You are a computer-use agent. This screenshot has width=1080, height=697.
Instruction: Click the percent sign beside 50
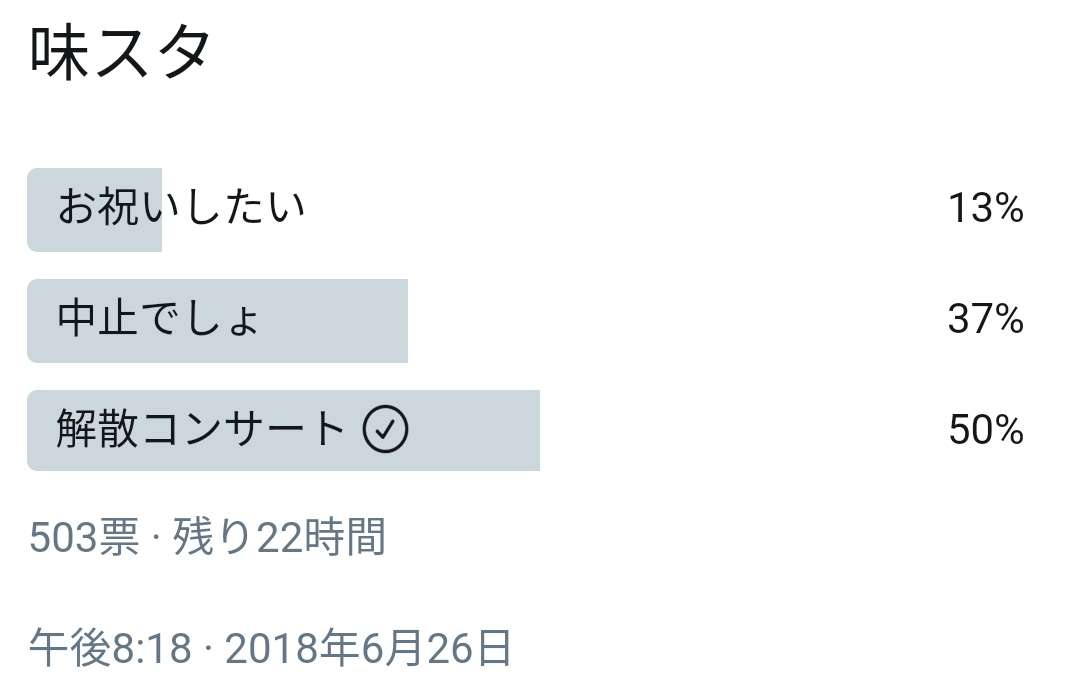(x=1009, y=430)
